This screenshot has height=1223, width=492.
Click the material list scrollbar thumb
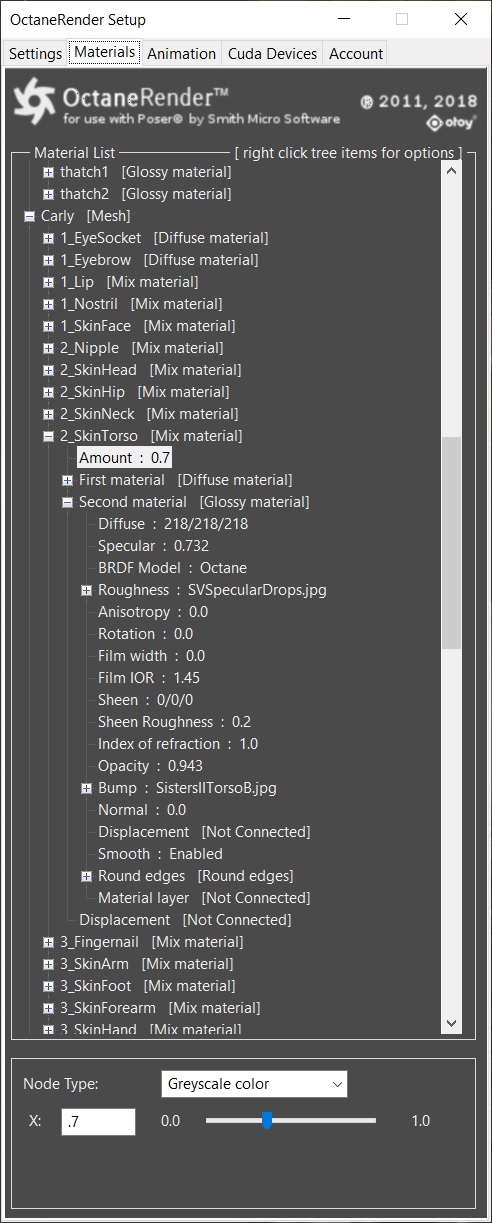click(451, 543)
